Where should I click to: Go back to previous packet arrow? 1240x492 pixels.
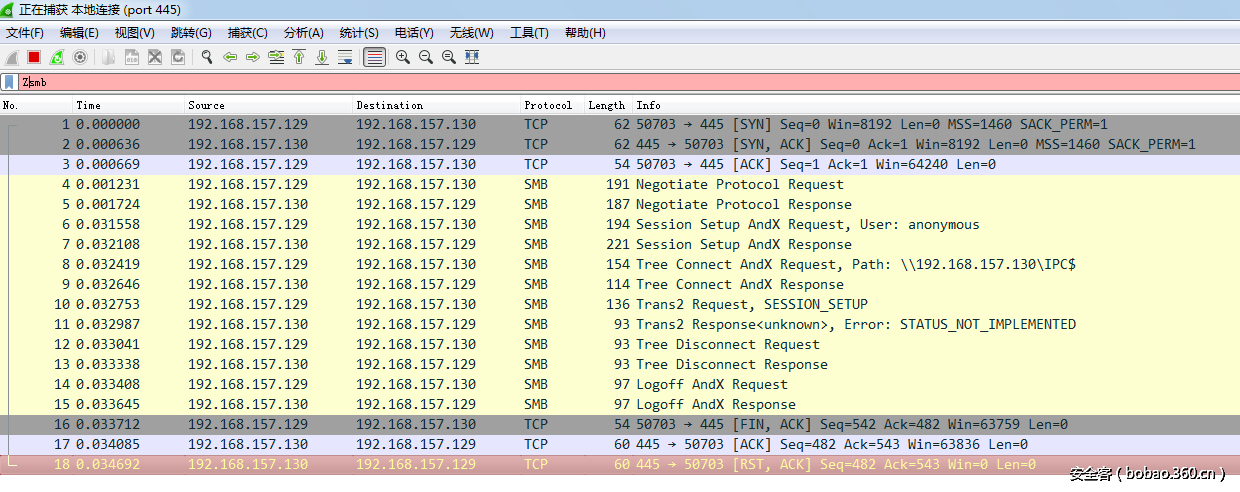click(230, 57)
